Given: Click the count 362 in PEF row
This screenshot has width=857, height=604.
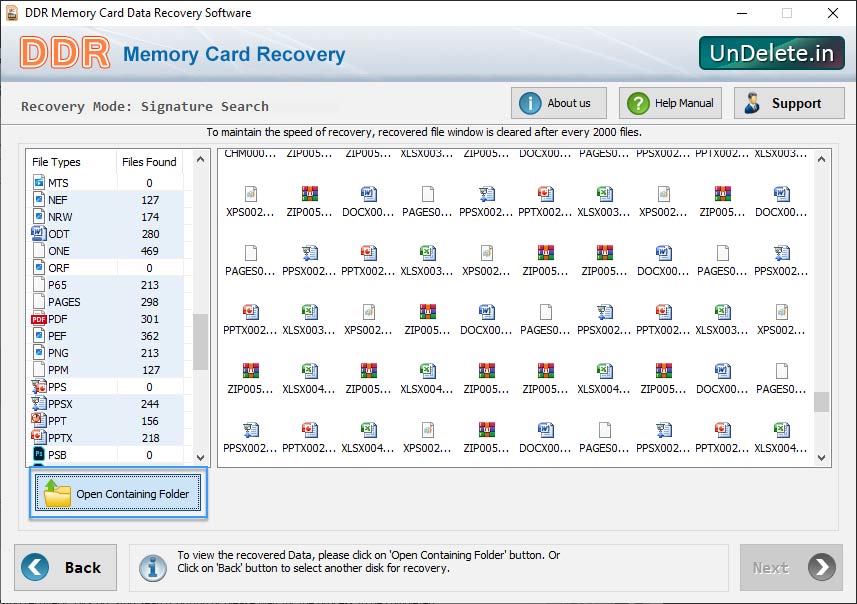Looking at the screenshot, I should (149, 336).
